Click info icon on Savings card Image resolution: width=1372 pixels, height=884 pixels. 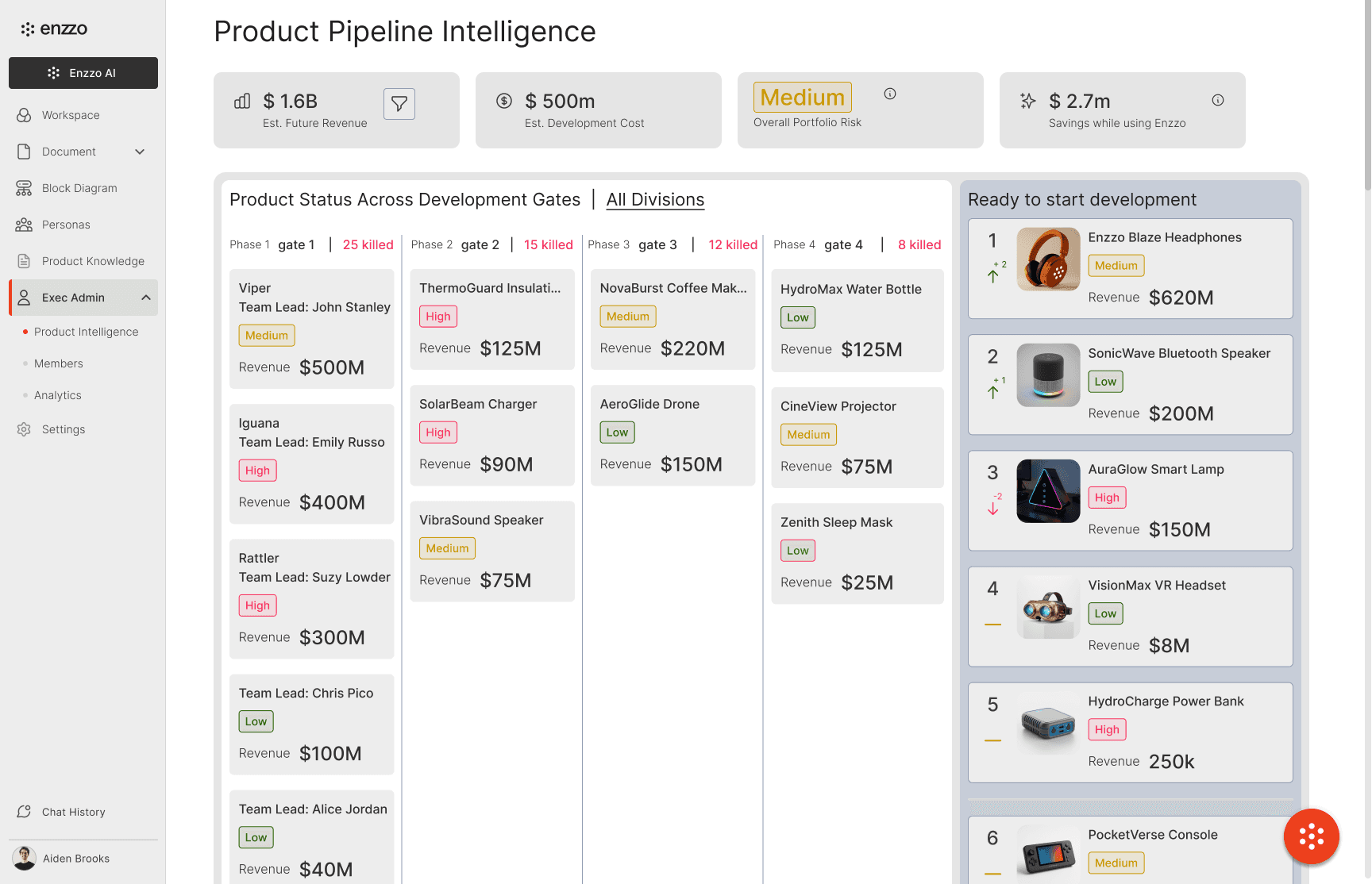point(1218,100)
